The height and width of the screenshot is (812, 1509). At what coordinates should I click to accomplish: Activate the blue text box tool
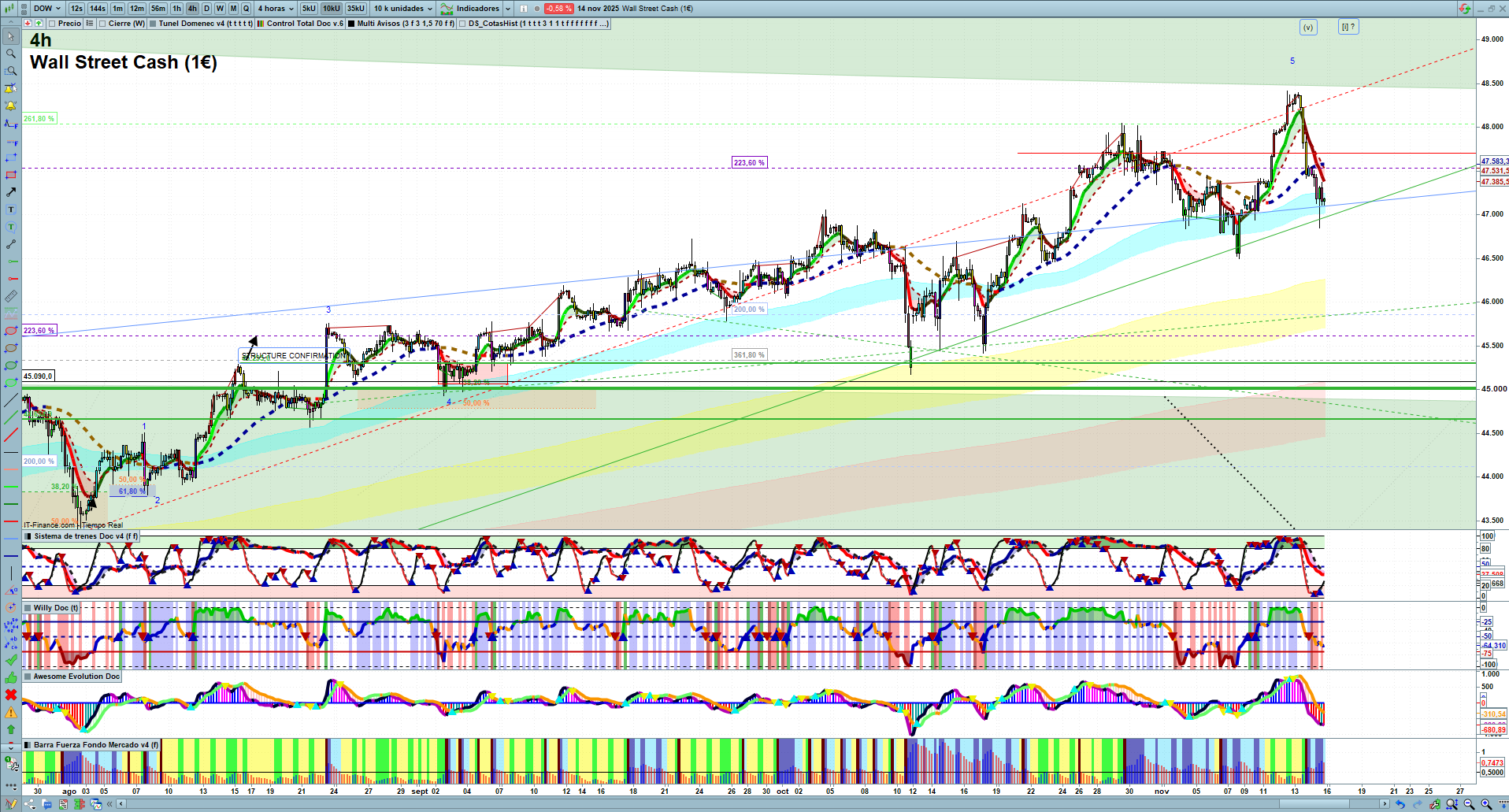pyautogui.click(x=11, y=209)
